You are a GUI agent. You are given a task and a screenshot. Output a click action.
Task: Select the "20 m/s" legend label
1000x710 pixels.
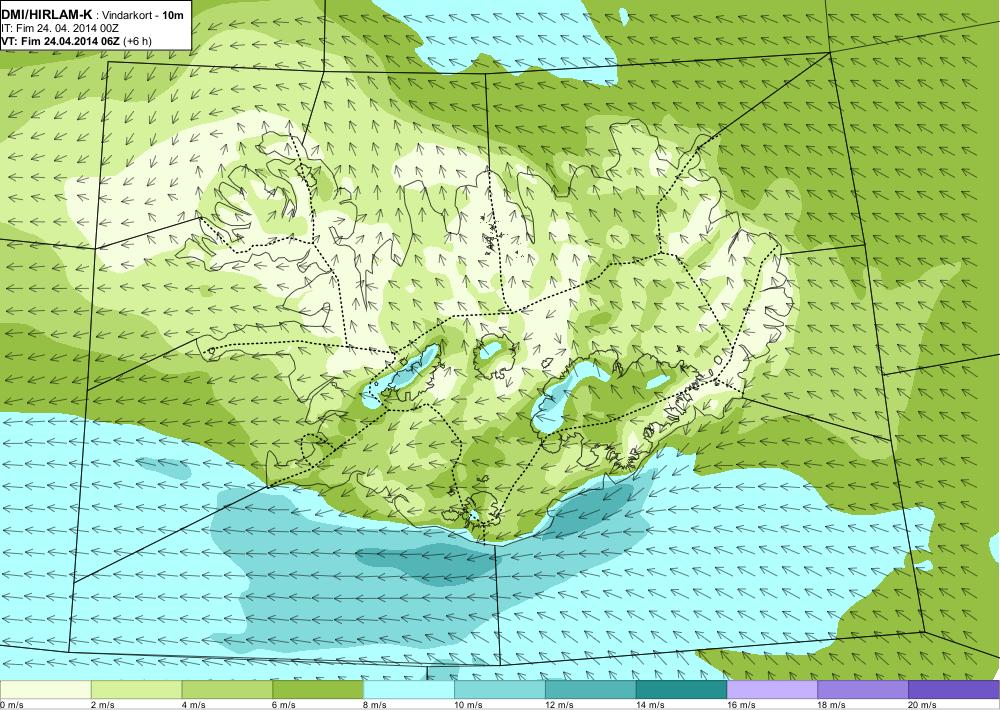pos(923,705)
